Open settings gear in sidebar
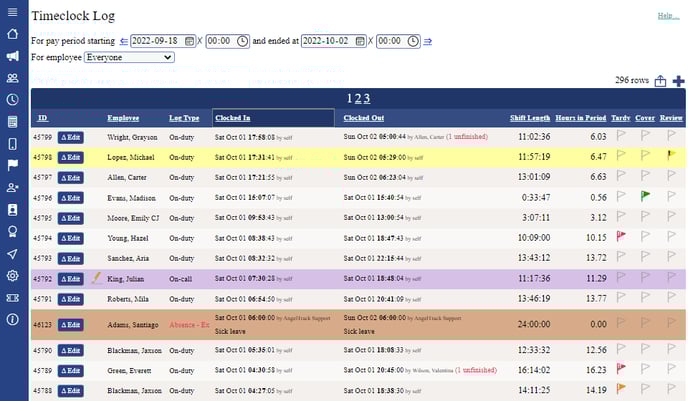Viewport: 688px width, 401px height. (x=13, y=276)
